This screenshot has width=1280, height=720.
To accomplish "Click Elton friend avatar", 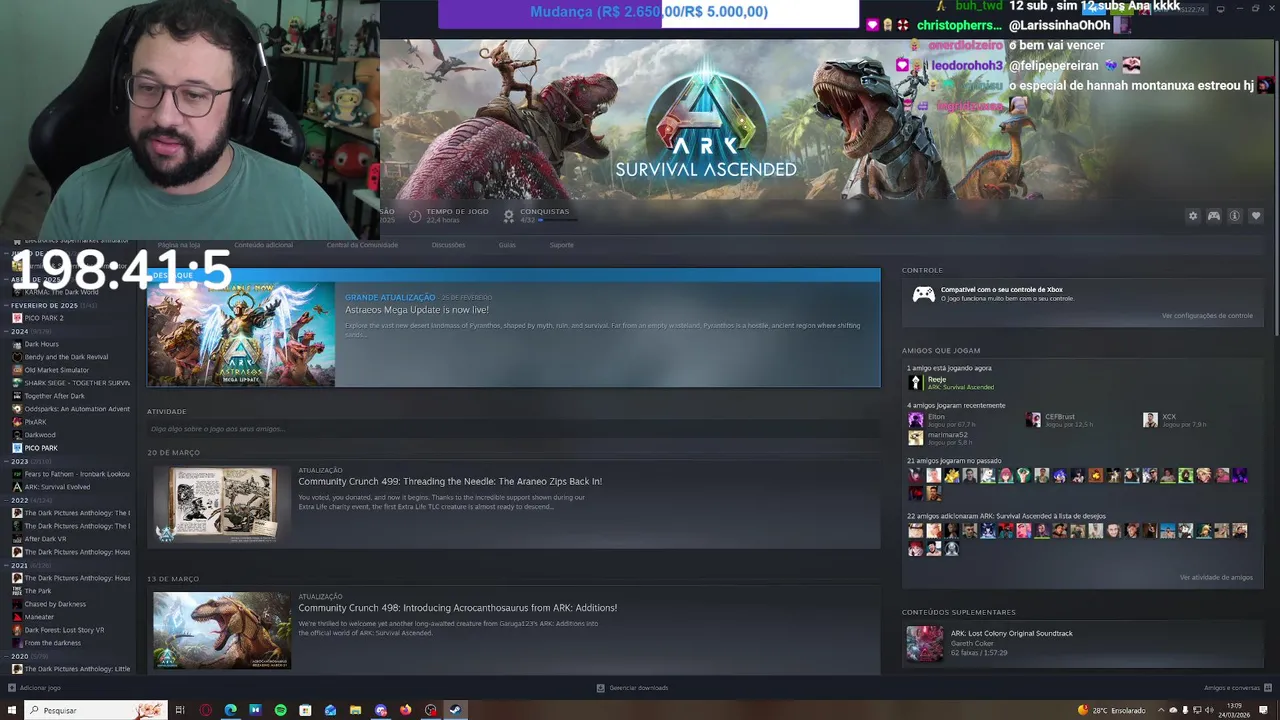I will (915, 420).
